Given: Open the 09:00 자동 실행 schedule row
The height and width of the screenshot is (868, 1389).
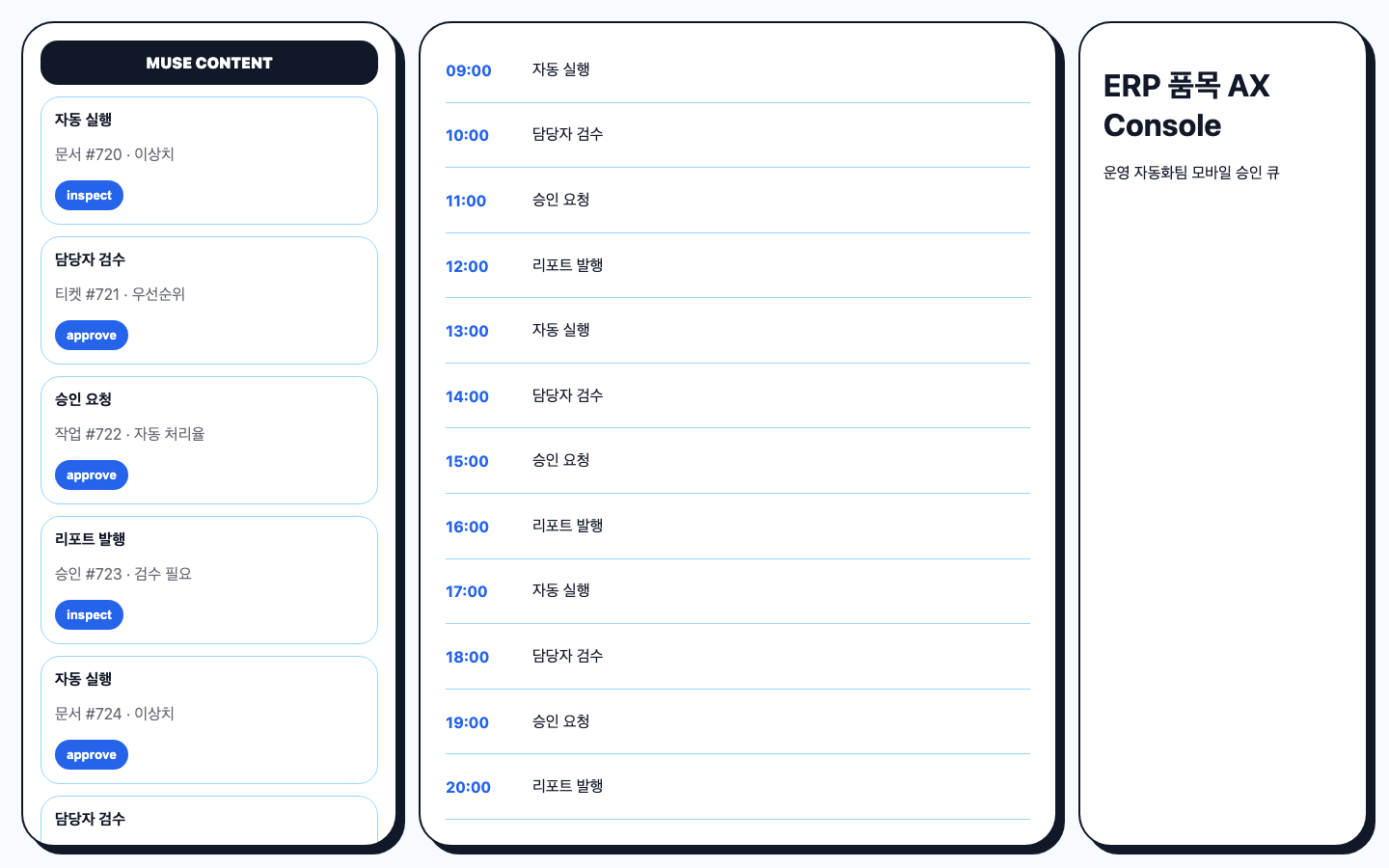Looking at the screenshot, I should pos(738,70).
